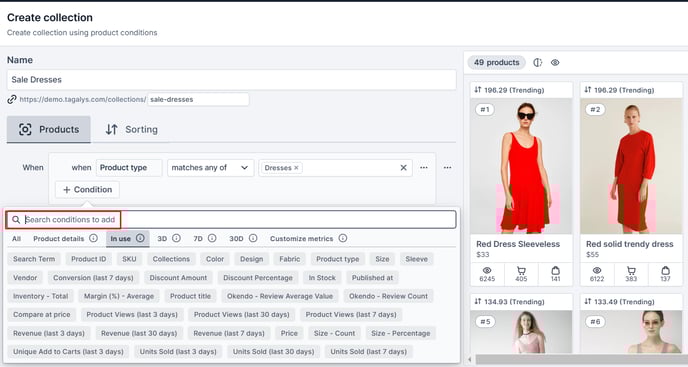Add the In Stock condition

pyautogui.click(x=322, y=278)
